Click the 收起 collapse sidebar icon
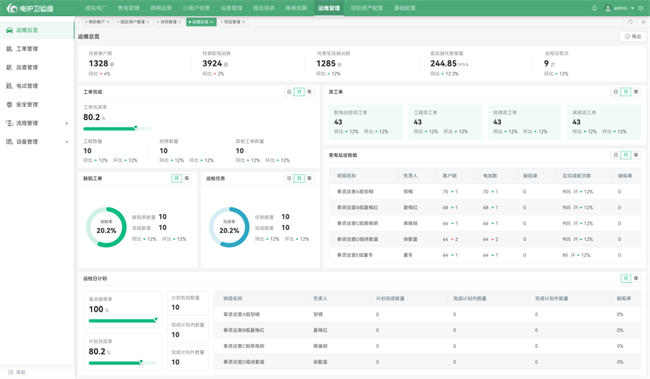 11,372
